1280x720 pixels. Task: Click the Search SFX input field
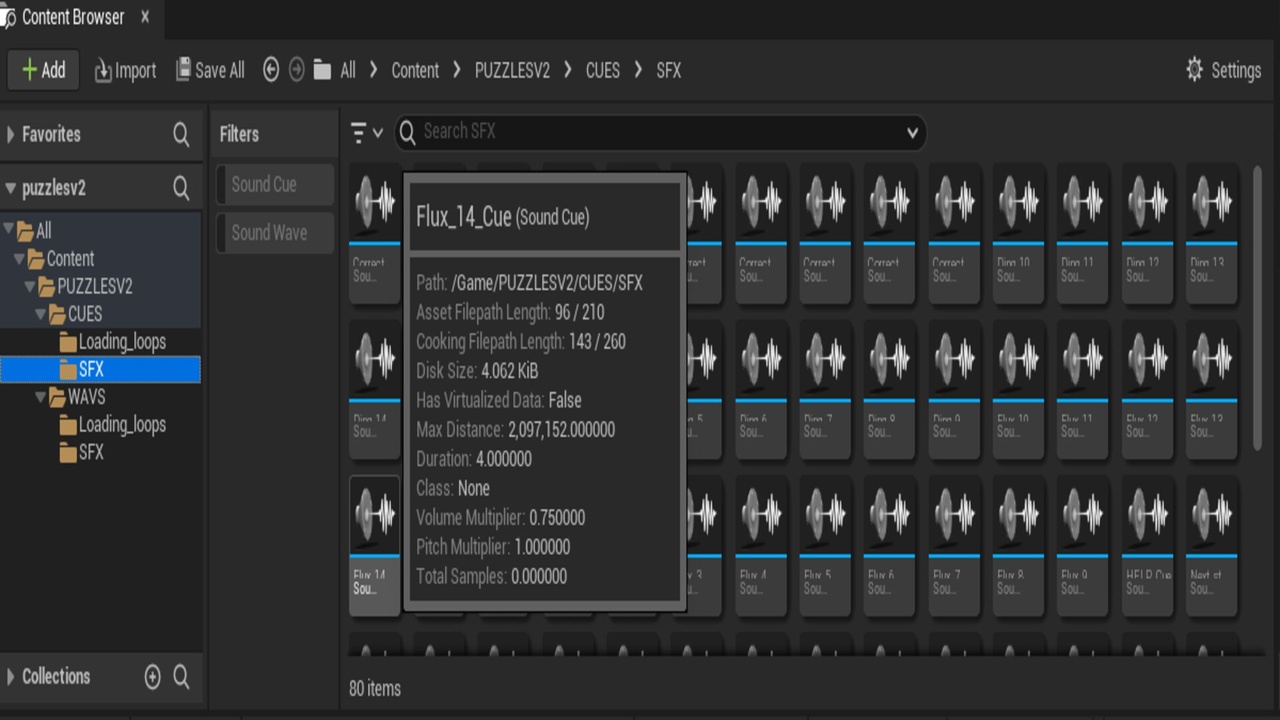pos(660,132)
